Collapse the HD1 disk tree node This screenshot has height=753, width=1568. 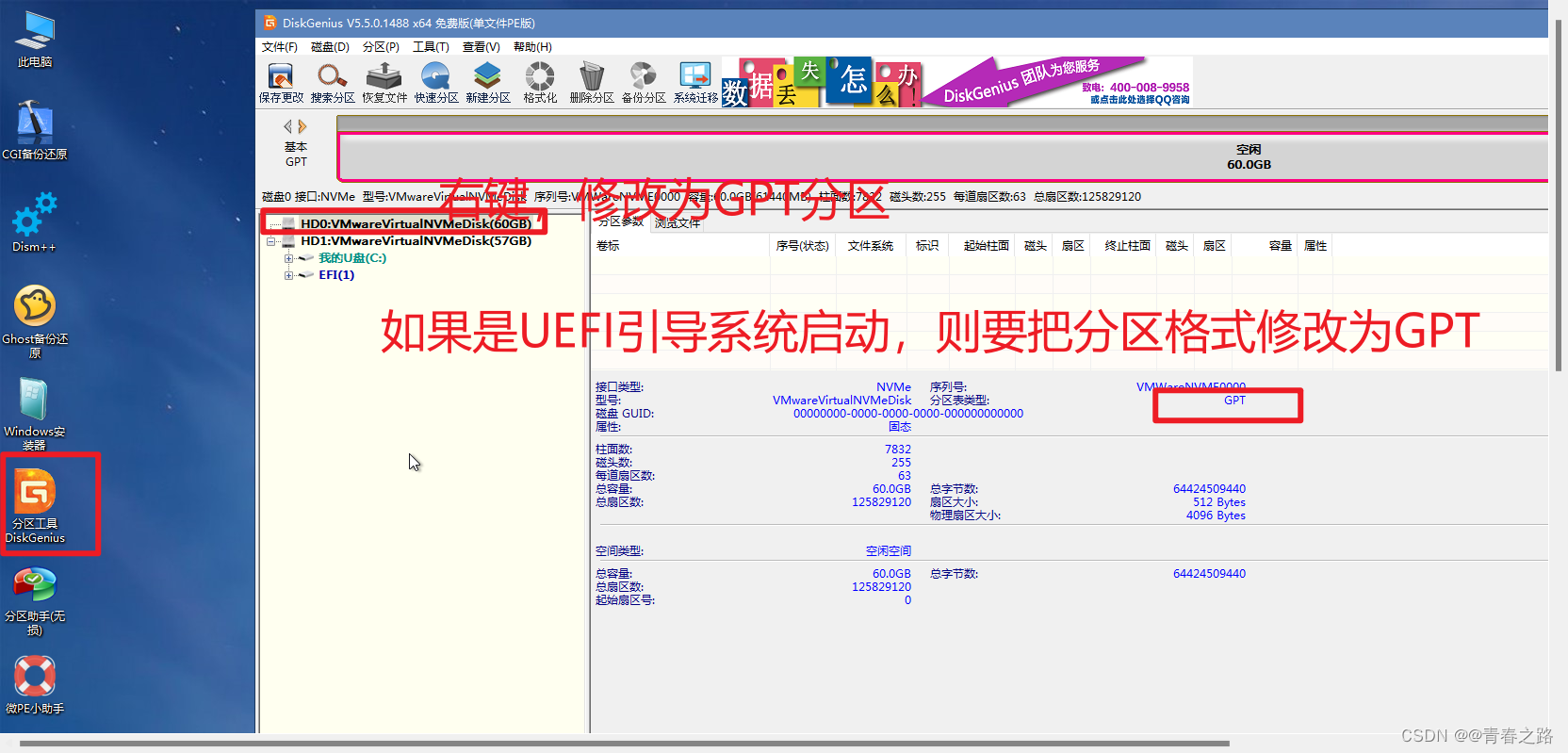[271, 241]
